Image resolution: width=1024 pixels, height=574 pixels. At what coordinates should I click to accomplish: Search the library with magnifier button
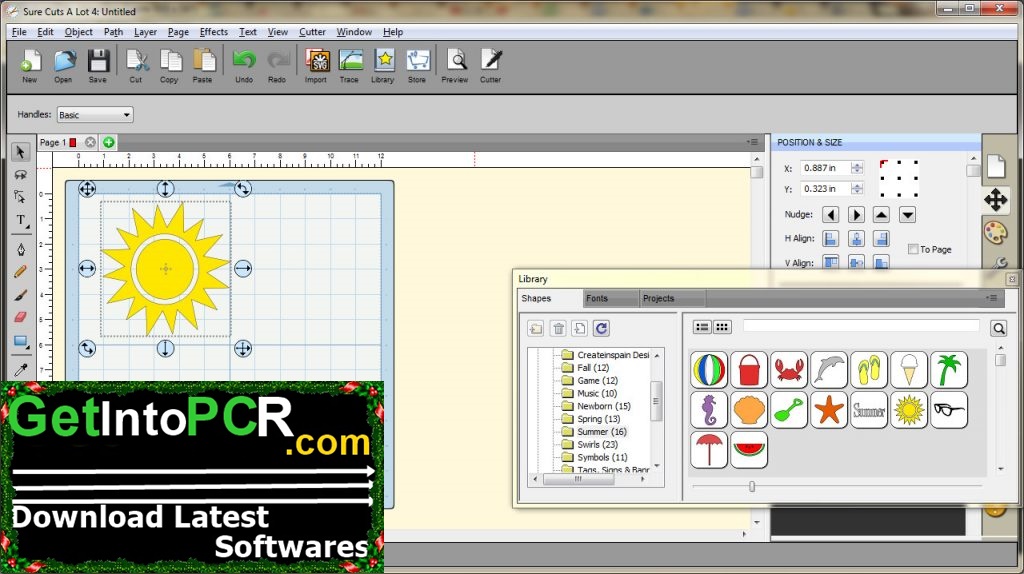coord(999,328)
